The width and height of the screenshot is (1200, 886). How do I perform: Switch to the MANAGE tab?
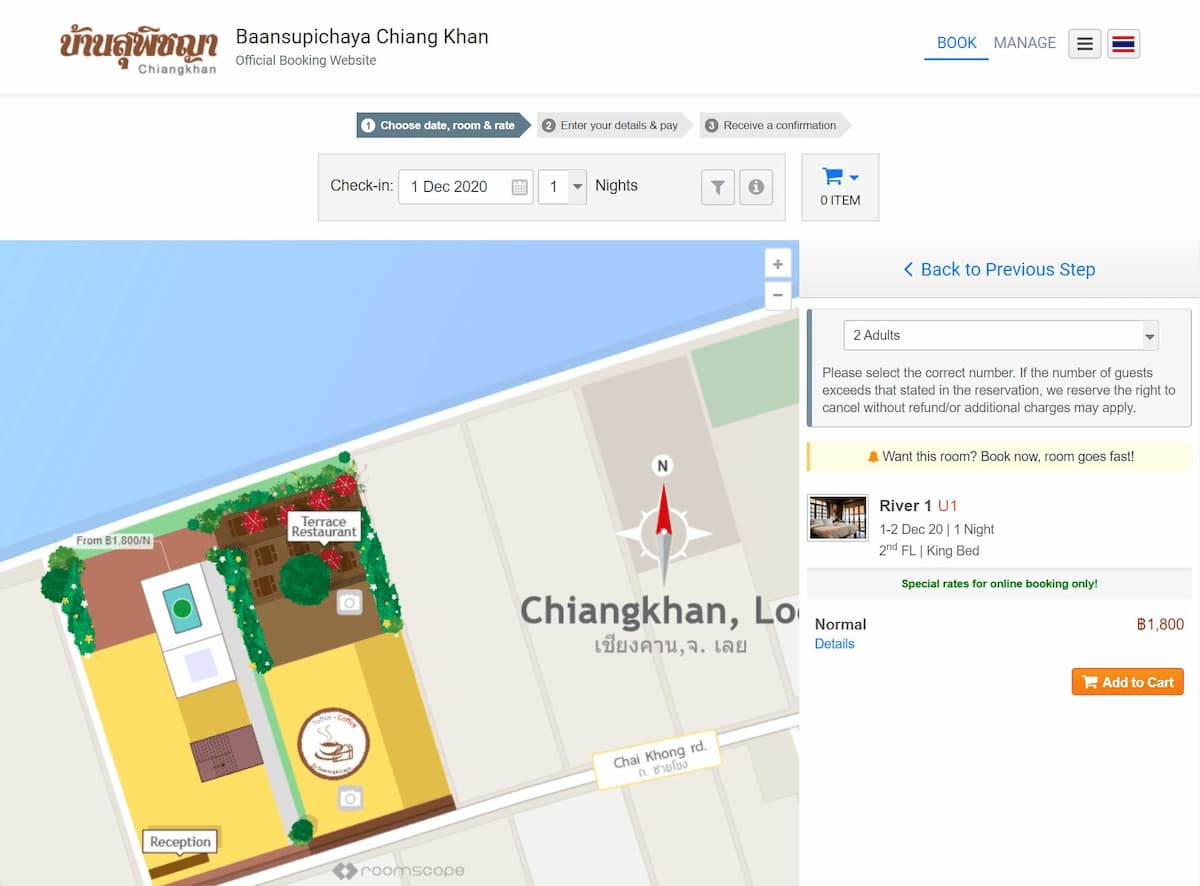[1025, 43]
